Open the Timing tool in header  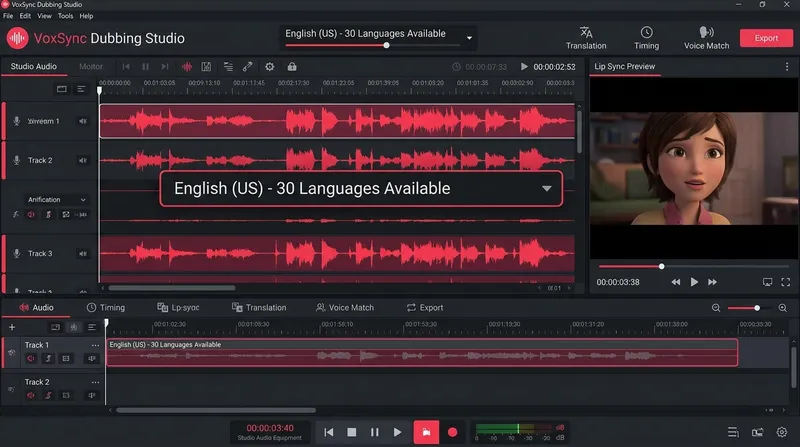pyautogui.click(x=646, y=38)
